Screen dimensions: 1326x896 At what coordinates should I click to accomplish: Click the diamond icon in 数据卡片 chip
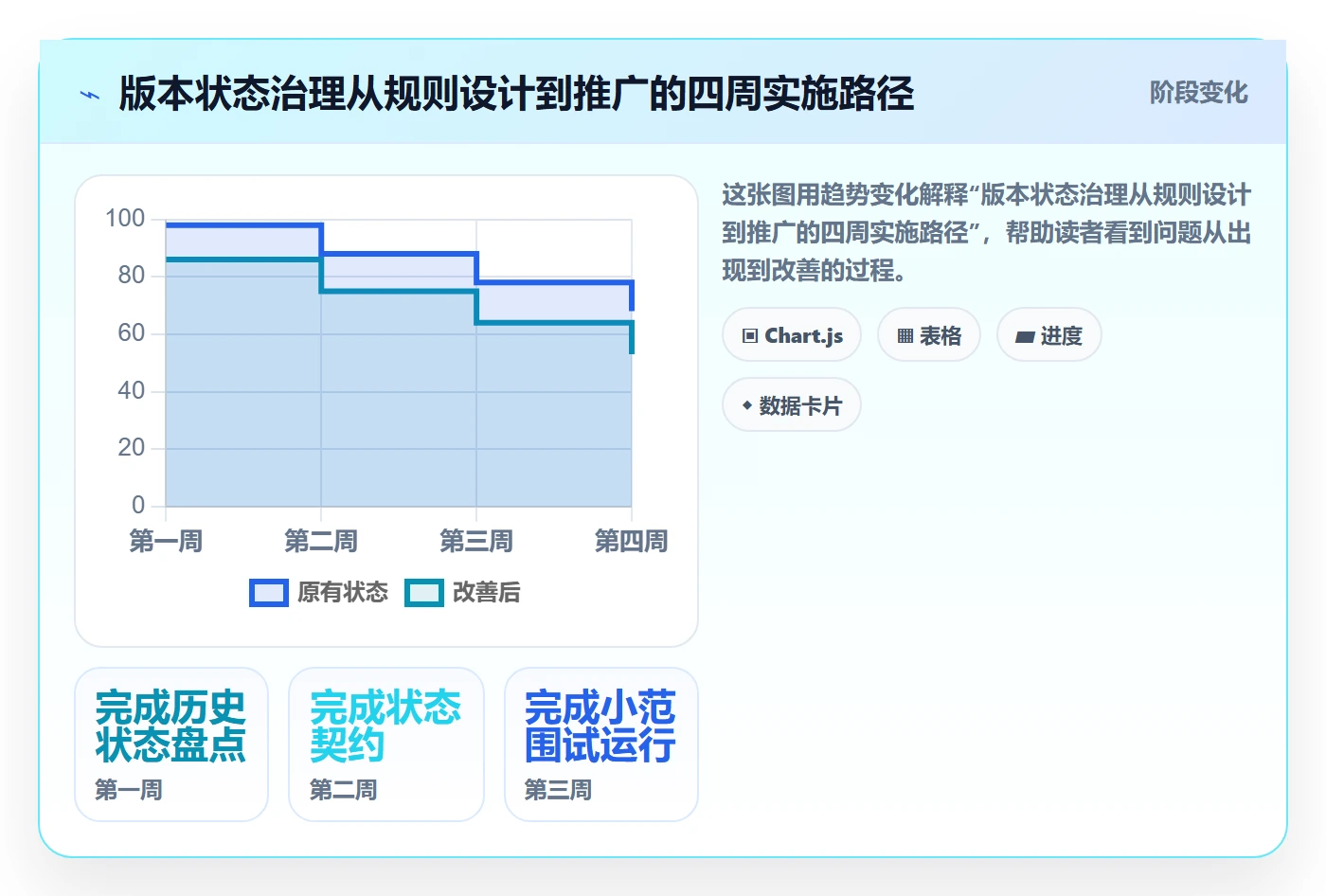(x=747, y=405)
